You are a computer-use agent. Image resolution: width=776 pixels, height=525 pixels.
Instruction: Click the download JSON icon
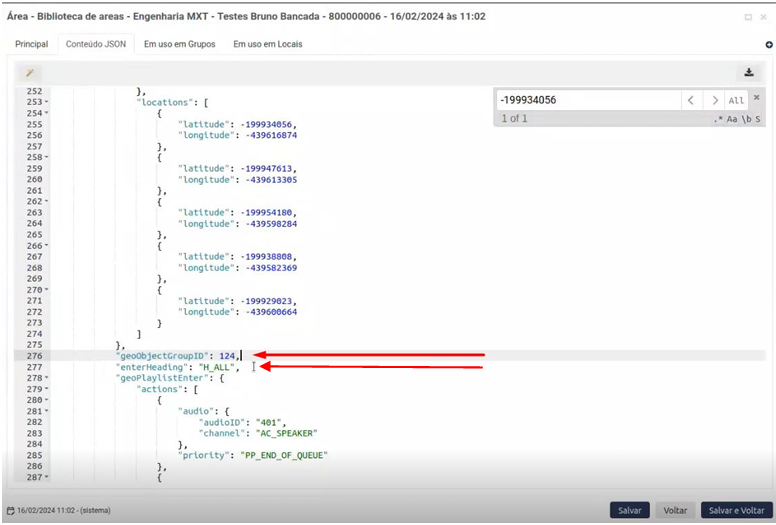(748, 73)
